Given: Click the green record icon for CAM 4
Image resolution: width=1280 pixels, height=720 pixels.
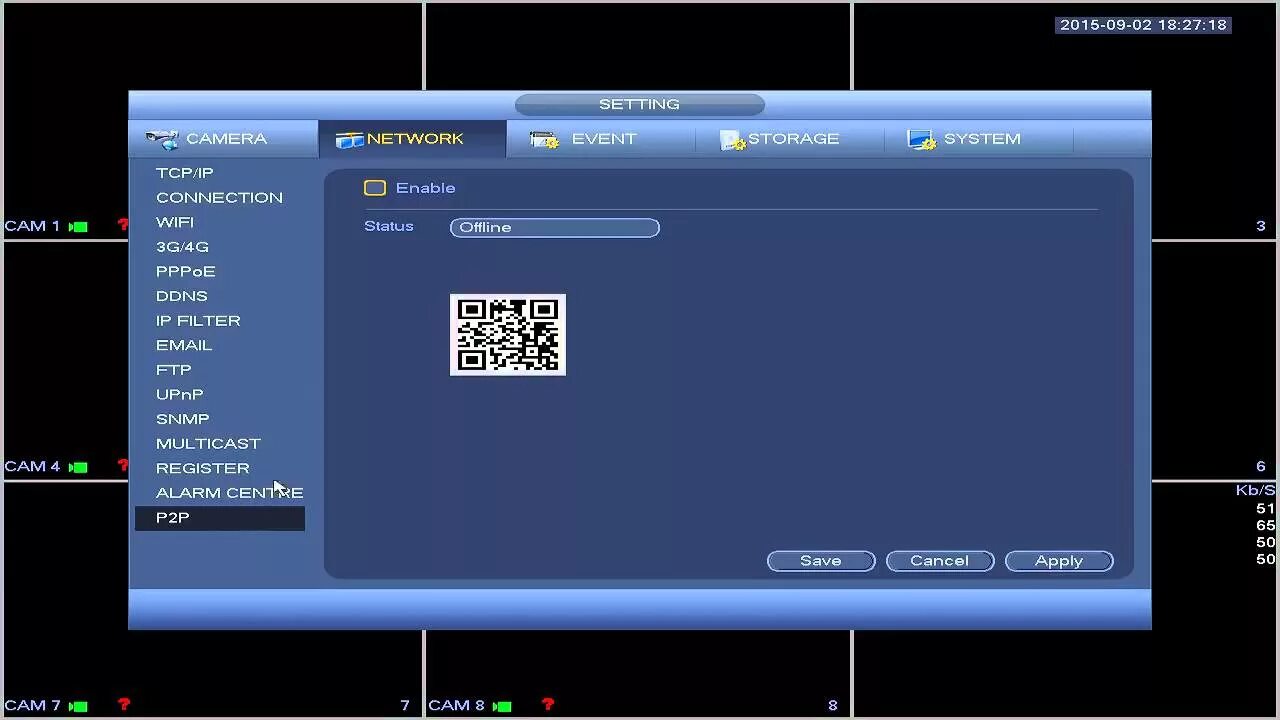Looking at the screenshot, I should 78,467.
